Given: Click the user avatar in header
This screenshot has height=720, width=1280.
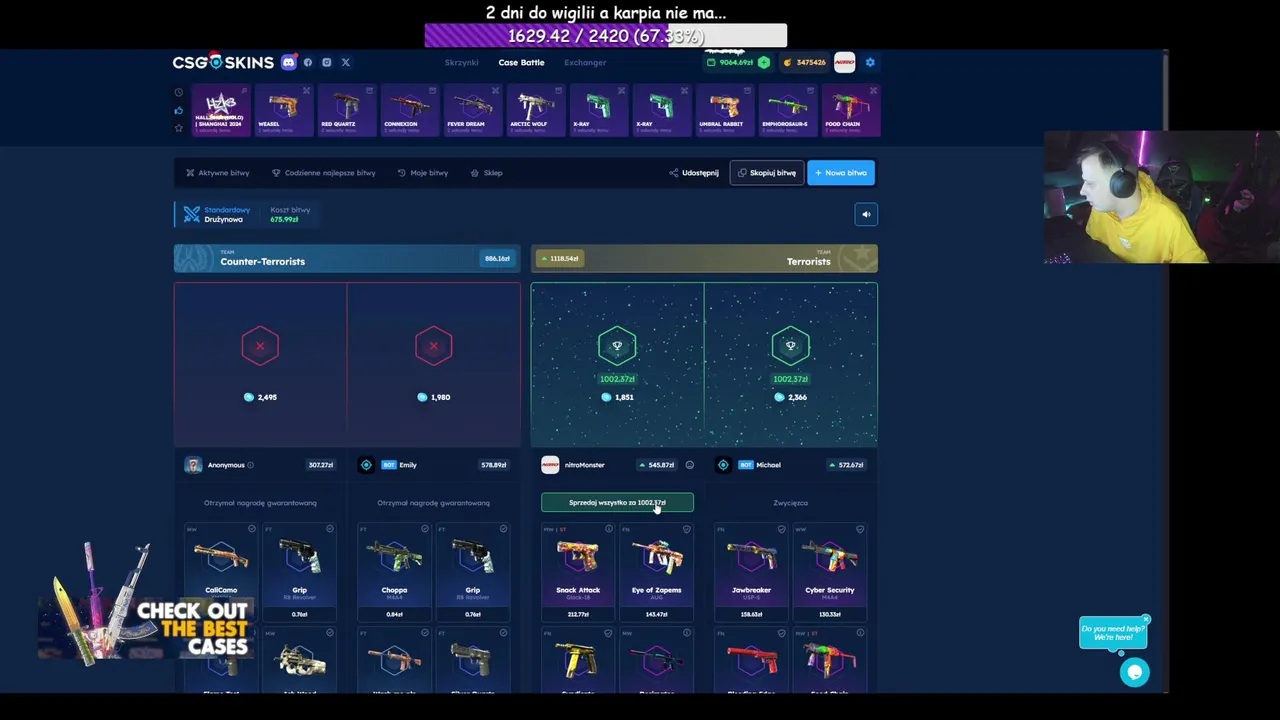Looking at the screenshot, I should click(845, 62).
